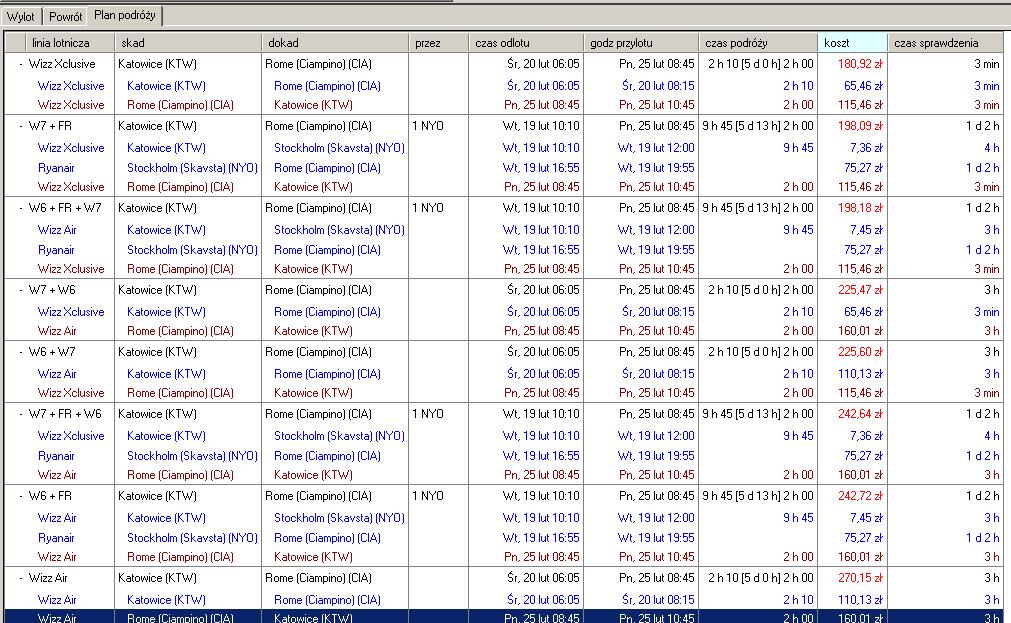
Task: Collapse the W7 + FR + W6 group
Action: [21, 414]
